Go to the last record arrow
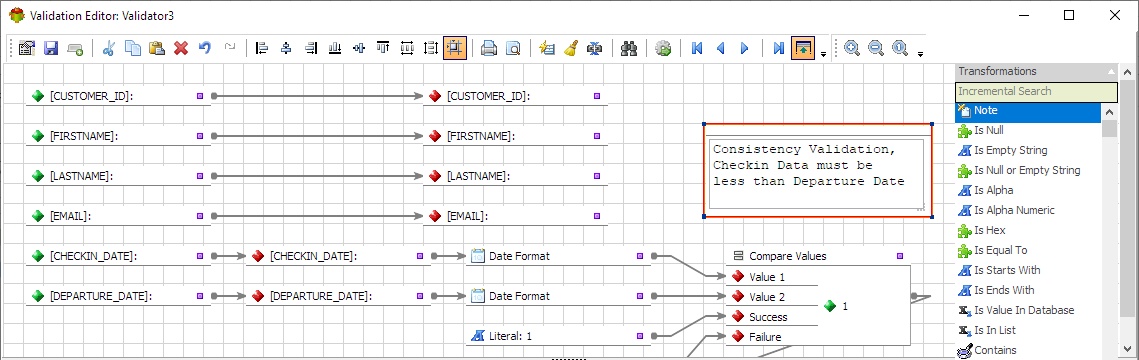The height and width of the screenshot is (360, 1139). (x=779, y=49)
